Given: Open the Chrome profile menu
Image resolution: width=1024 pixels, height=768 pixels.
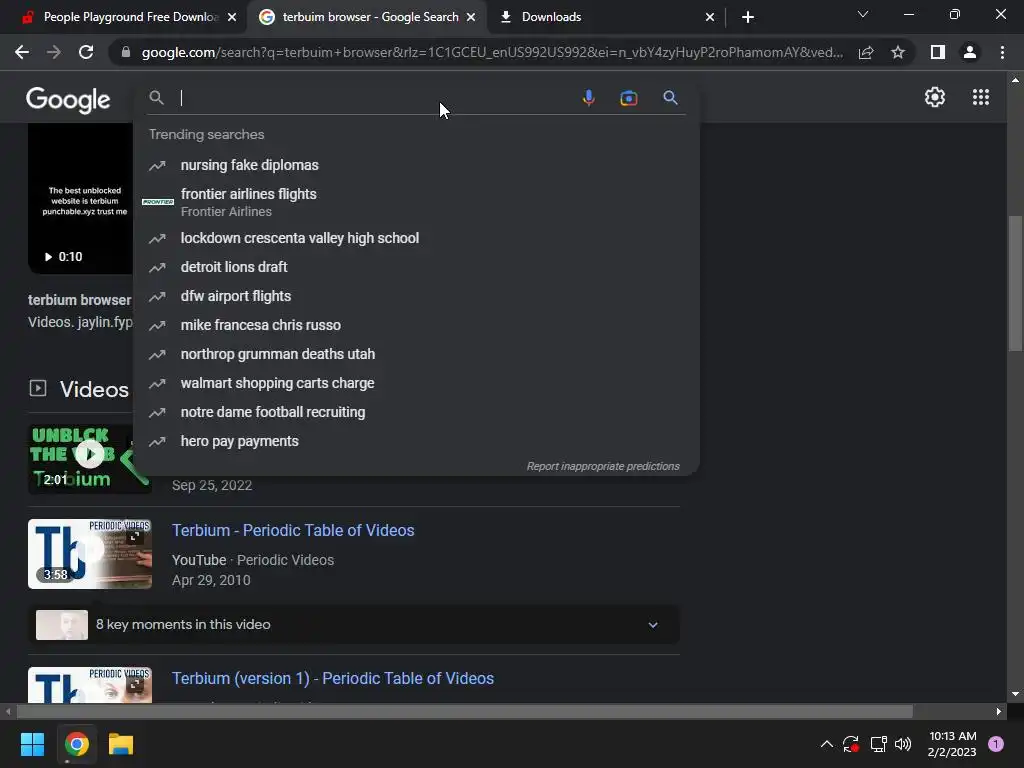Looking at the screenshot, I should pyautogui.click(x=970, y=52).
